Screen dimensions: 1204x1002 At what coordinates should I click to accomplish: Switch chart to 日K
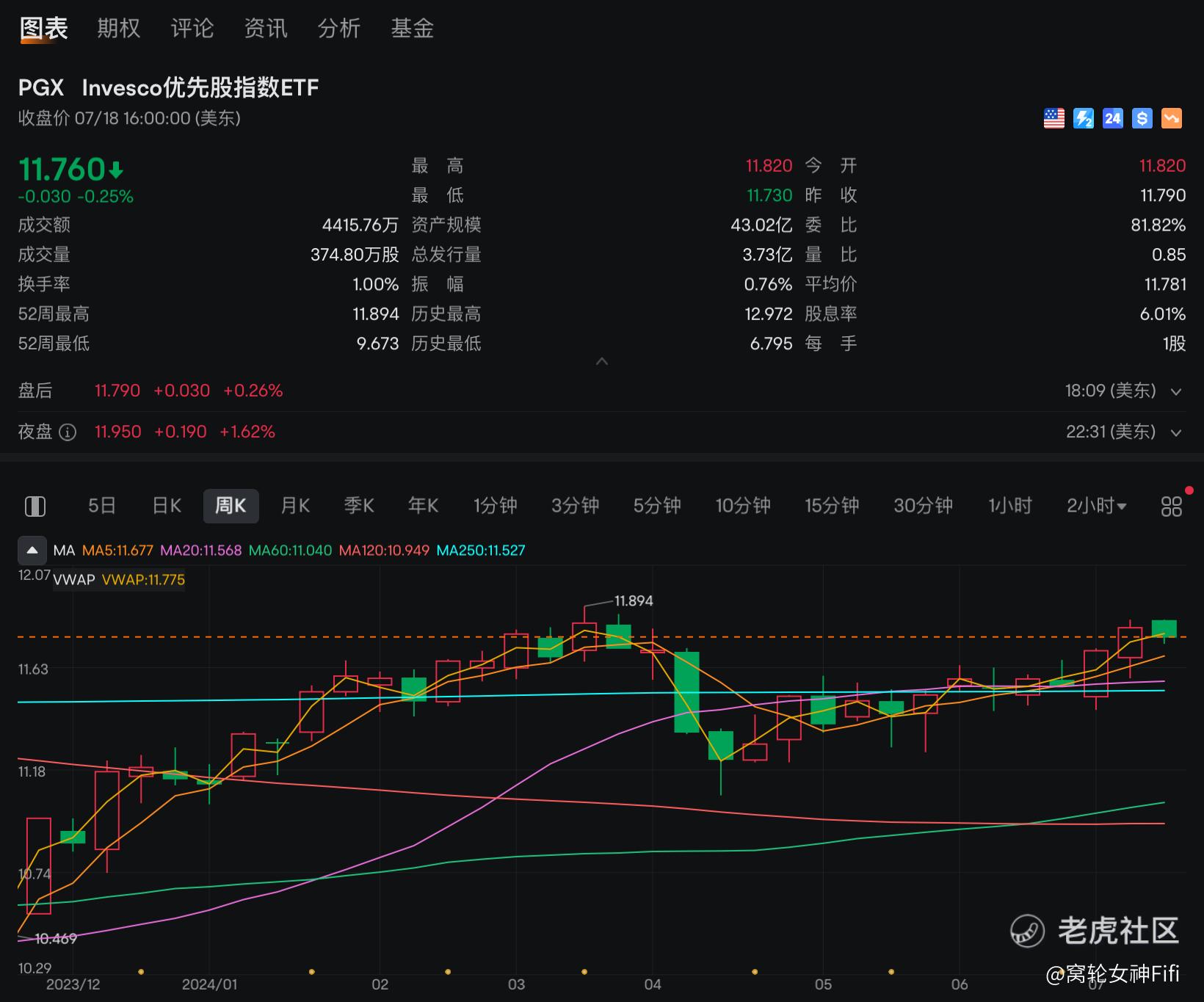pyautogui.click(x=167, y=506)
